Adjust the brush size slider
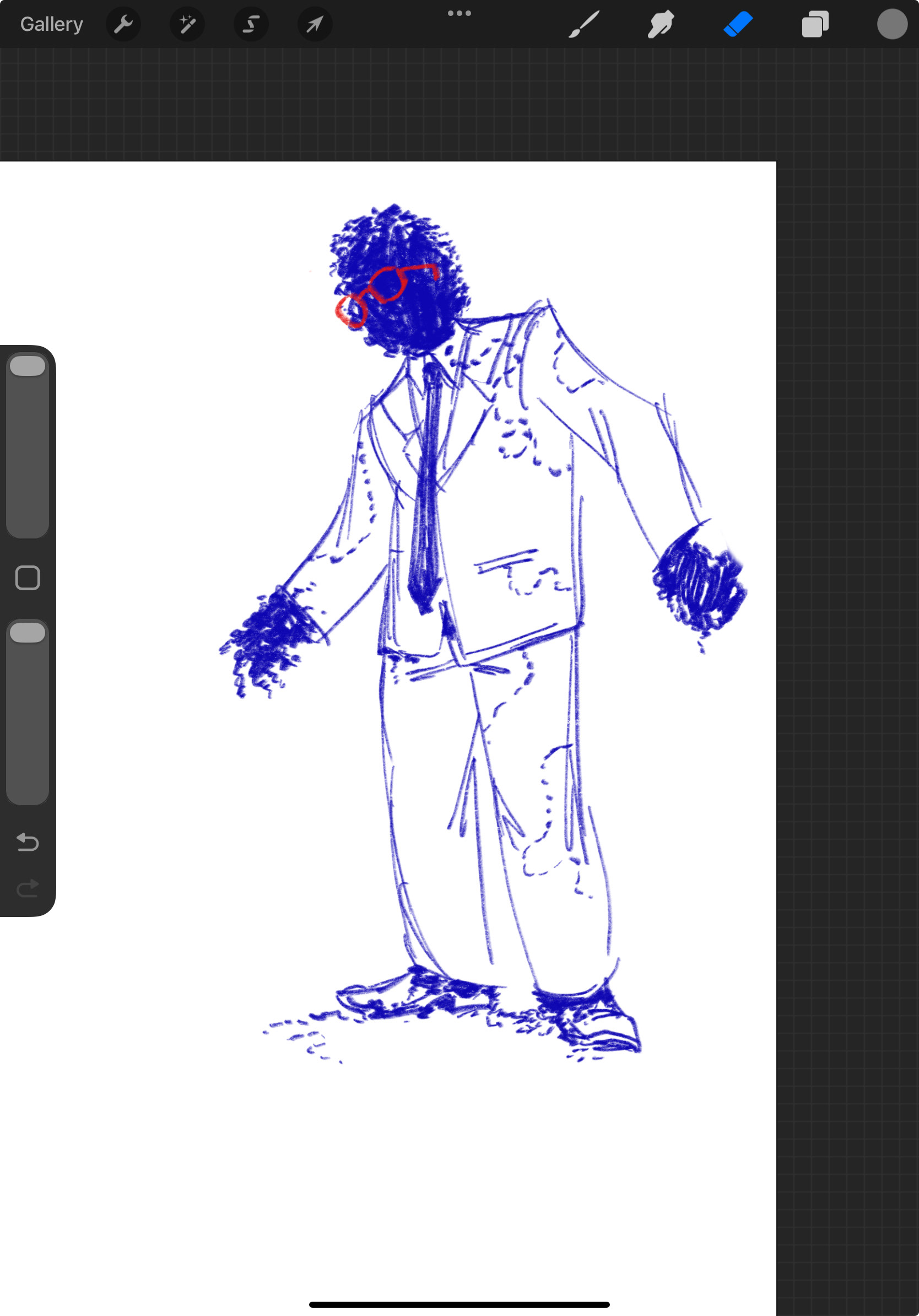The width and height of the screenshot is (919, 1316). [x=28, y=445]
